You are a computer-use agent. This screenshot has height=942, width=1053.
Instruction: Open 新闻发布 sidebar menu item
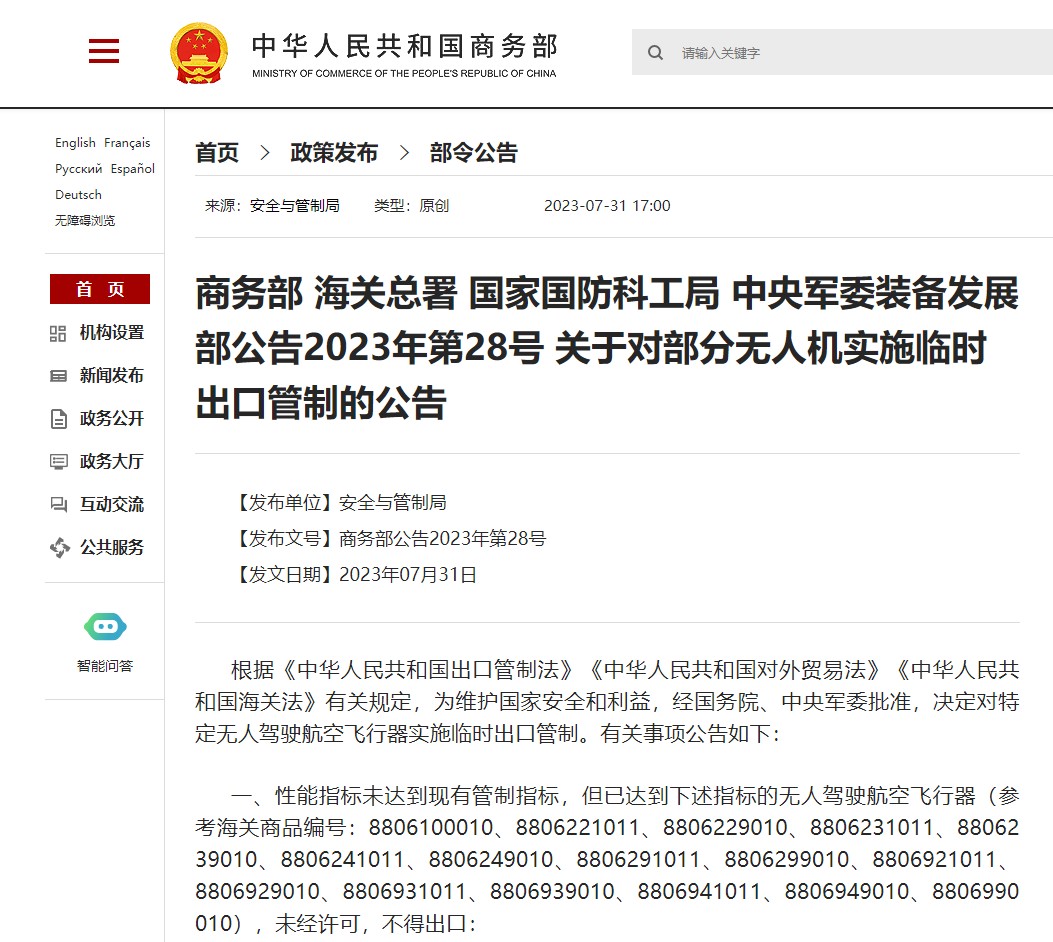tap(111, 376)
